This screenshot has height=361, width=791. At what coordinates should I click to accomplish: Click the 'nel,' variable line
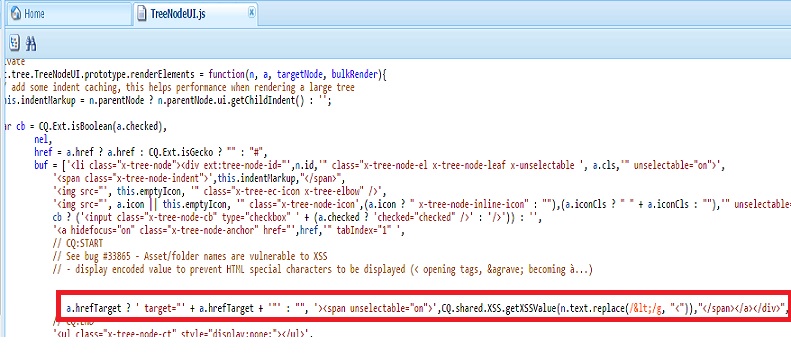coord(43,139)
